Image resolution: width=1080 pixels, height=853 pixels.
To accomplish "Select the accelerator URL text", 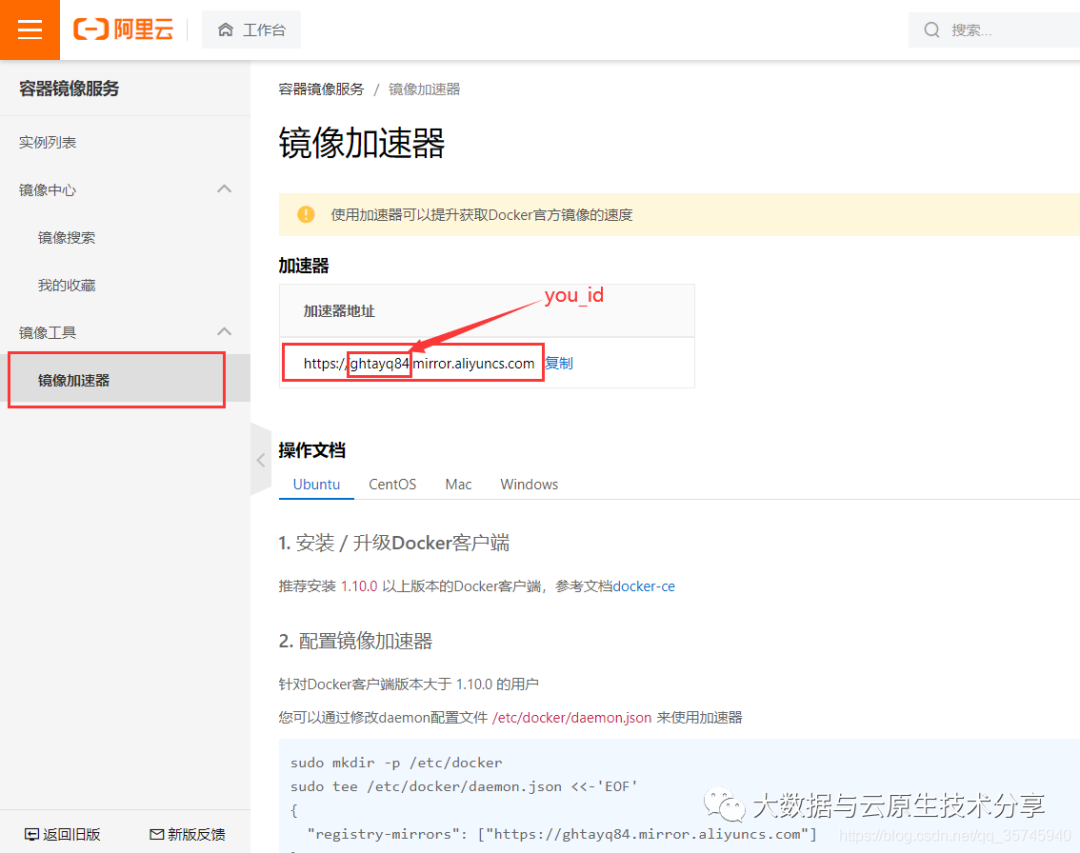I will tap(419, 363).
